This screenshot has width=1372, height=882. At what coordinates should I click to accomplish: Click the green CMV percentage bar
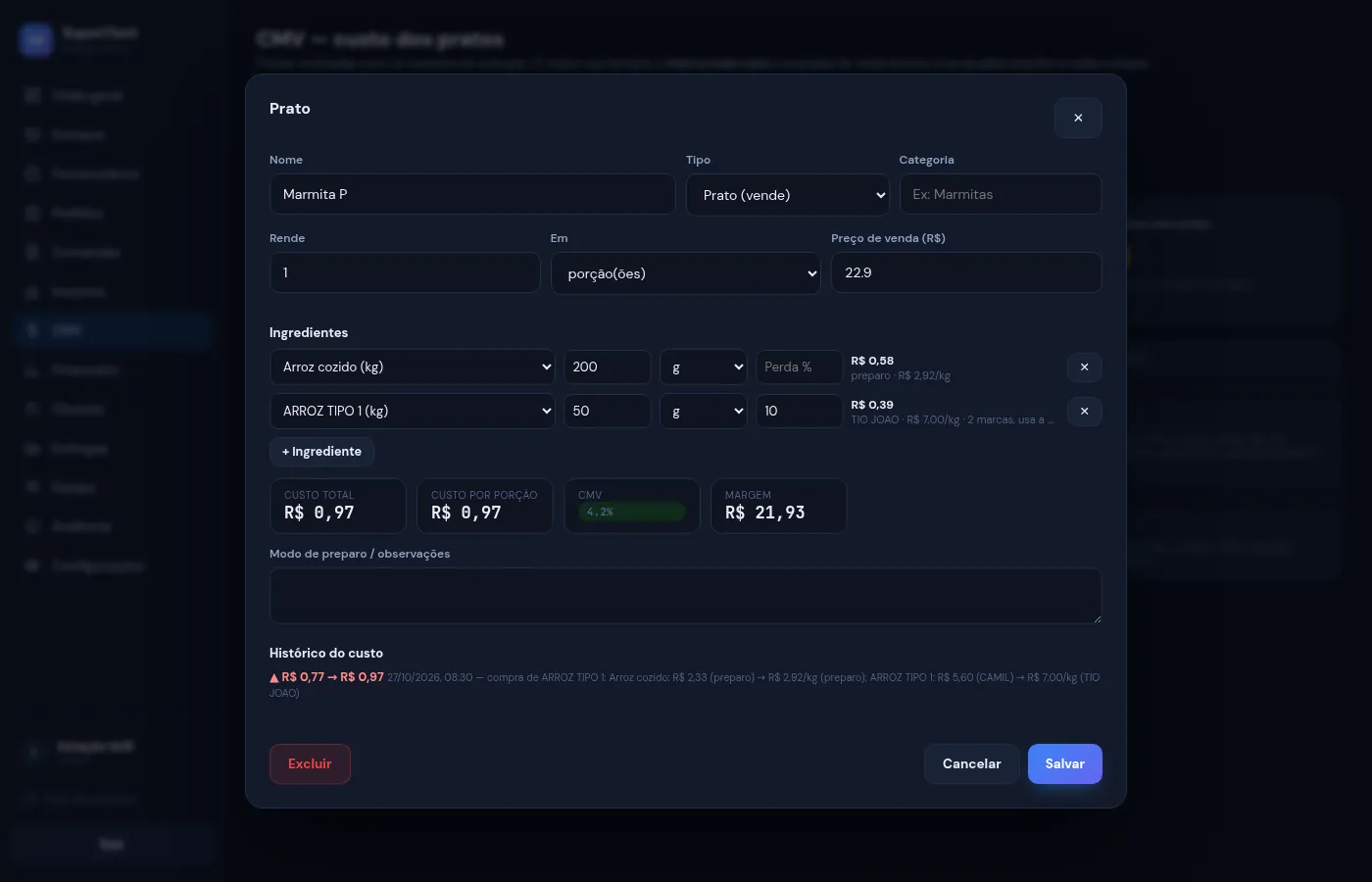tap(632, 512)
